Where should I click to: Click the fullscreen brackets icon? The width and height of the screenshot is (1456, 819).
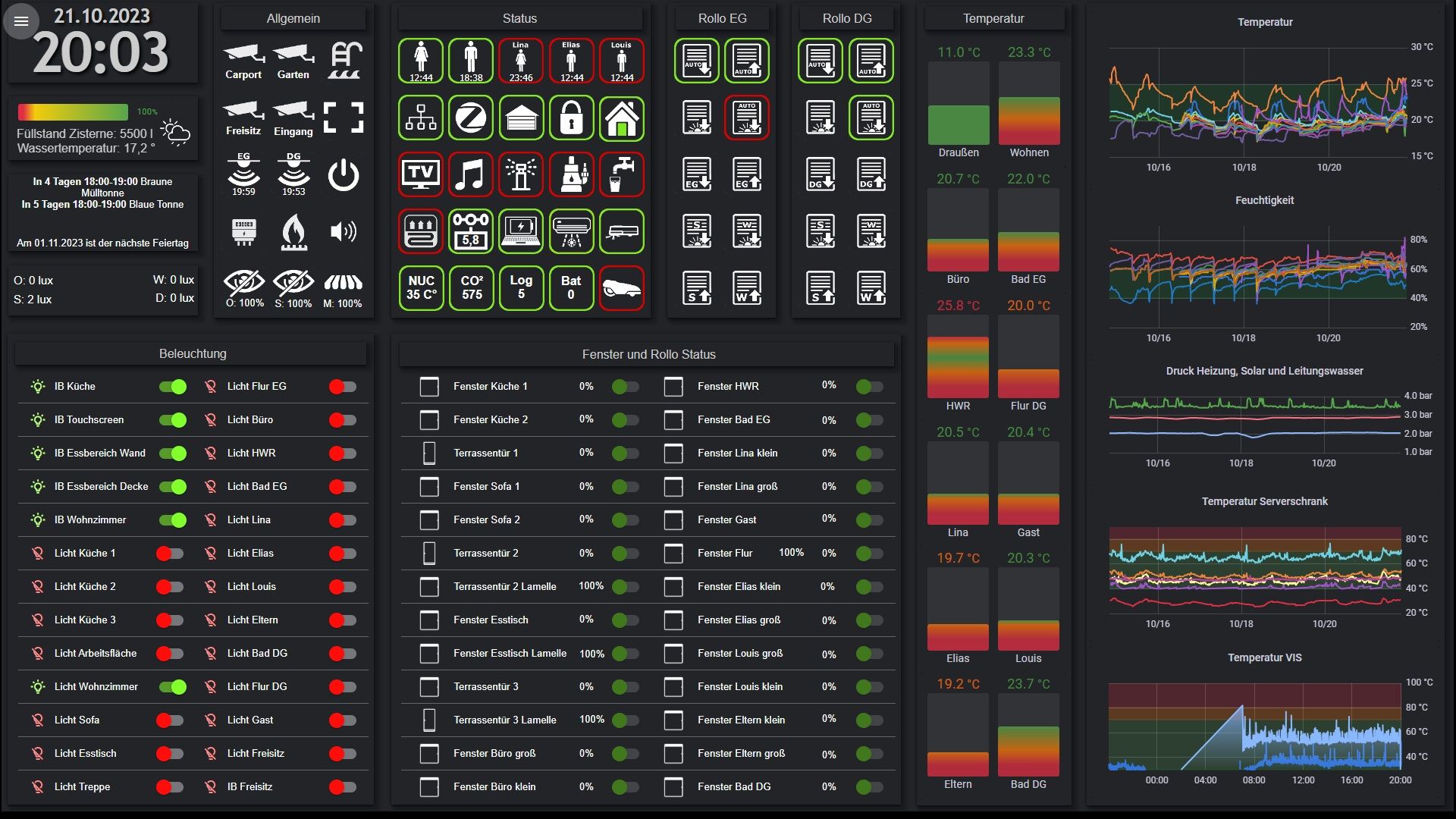pos(344,118)
